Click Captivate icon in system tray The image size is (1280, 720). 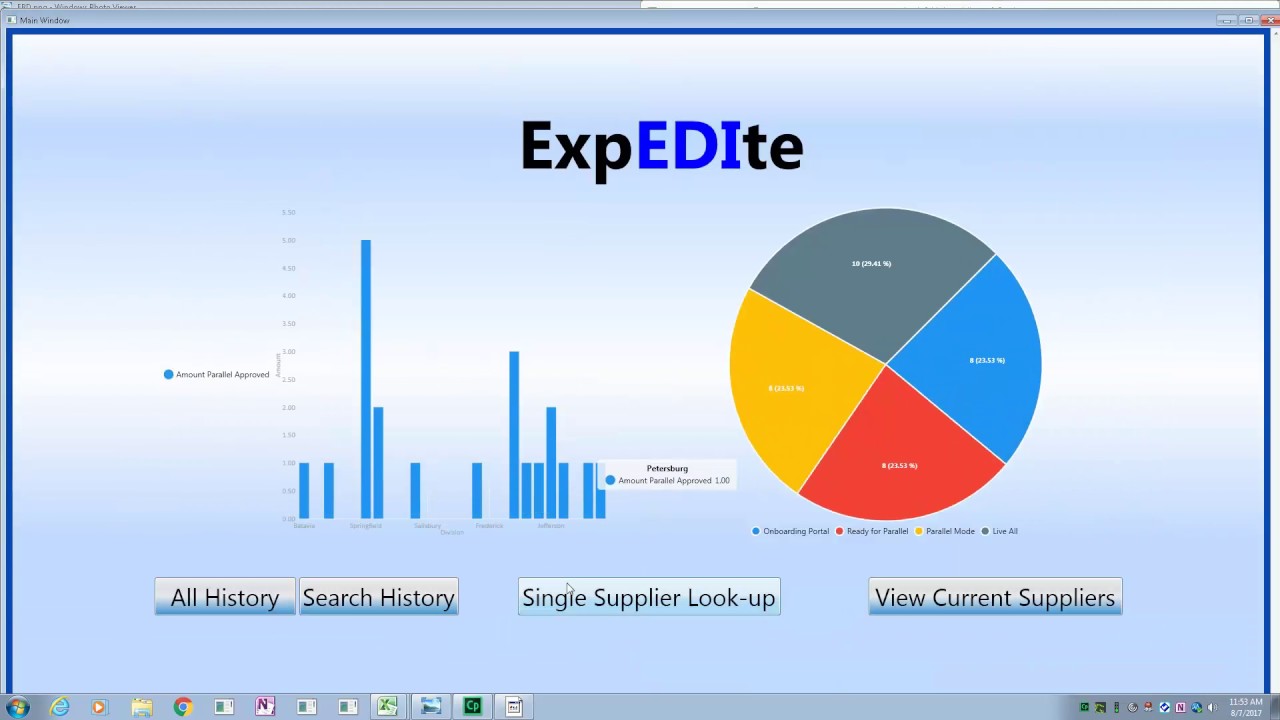[x=1084, y=707]
